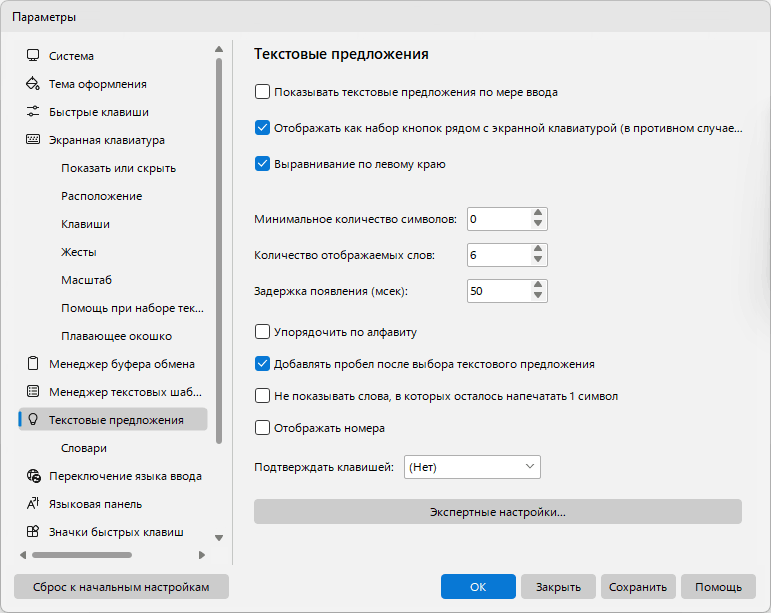771x613 pixels.
Task: Open Экспертные настройки button
Action: (x=498, y=512)
